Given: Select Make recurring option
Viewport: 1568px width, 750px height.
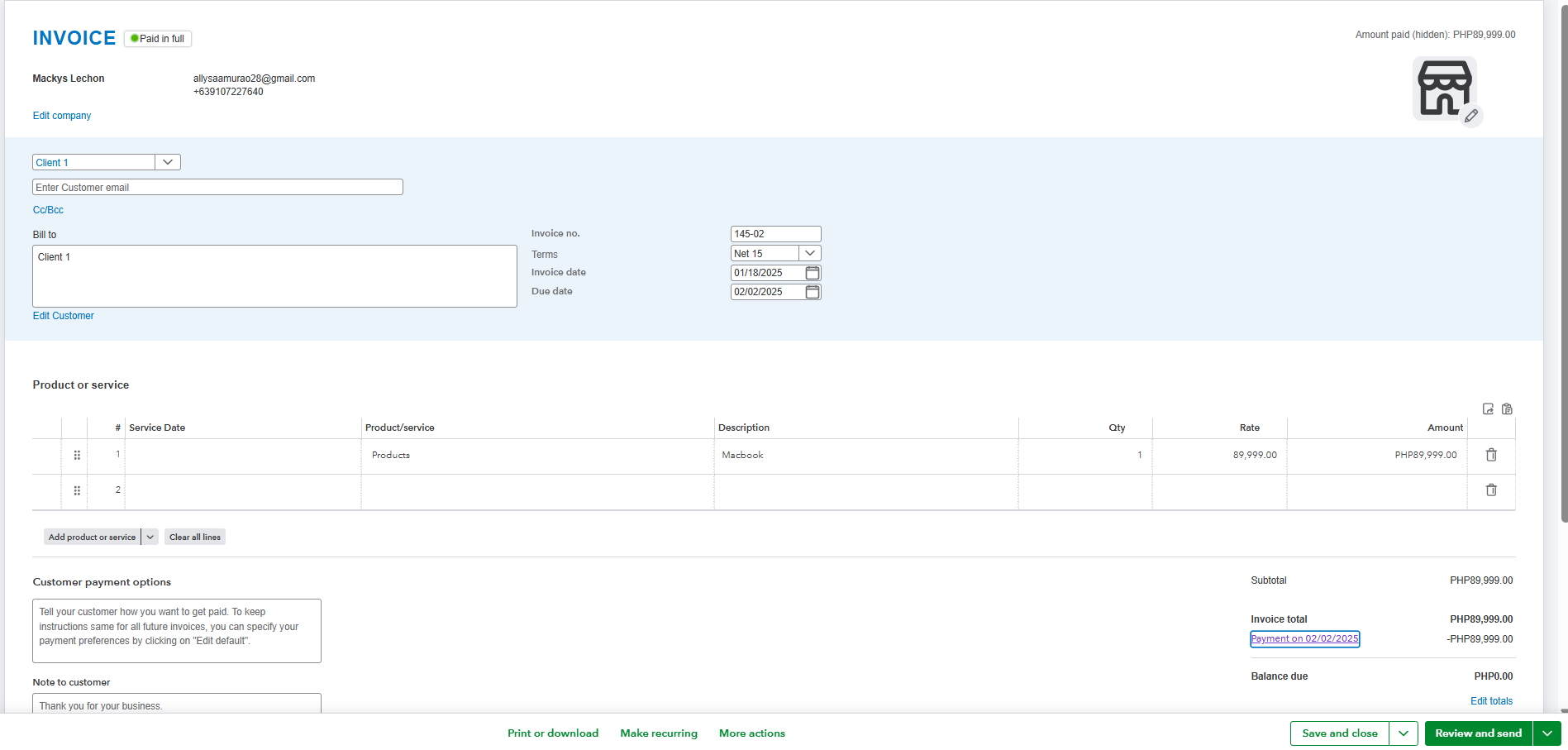Looking at the screenshot, I should pyautogui.click(x=659, y=733).
